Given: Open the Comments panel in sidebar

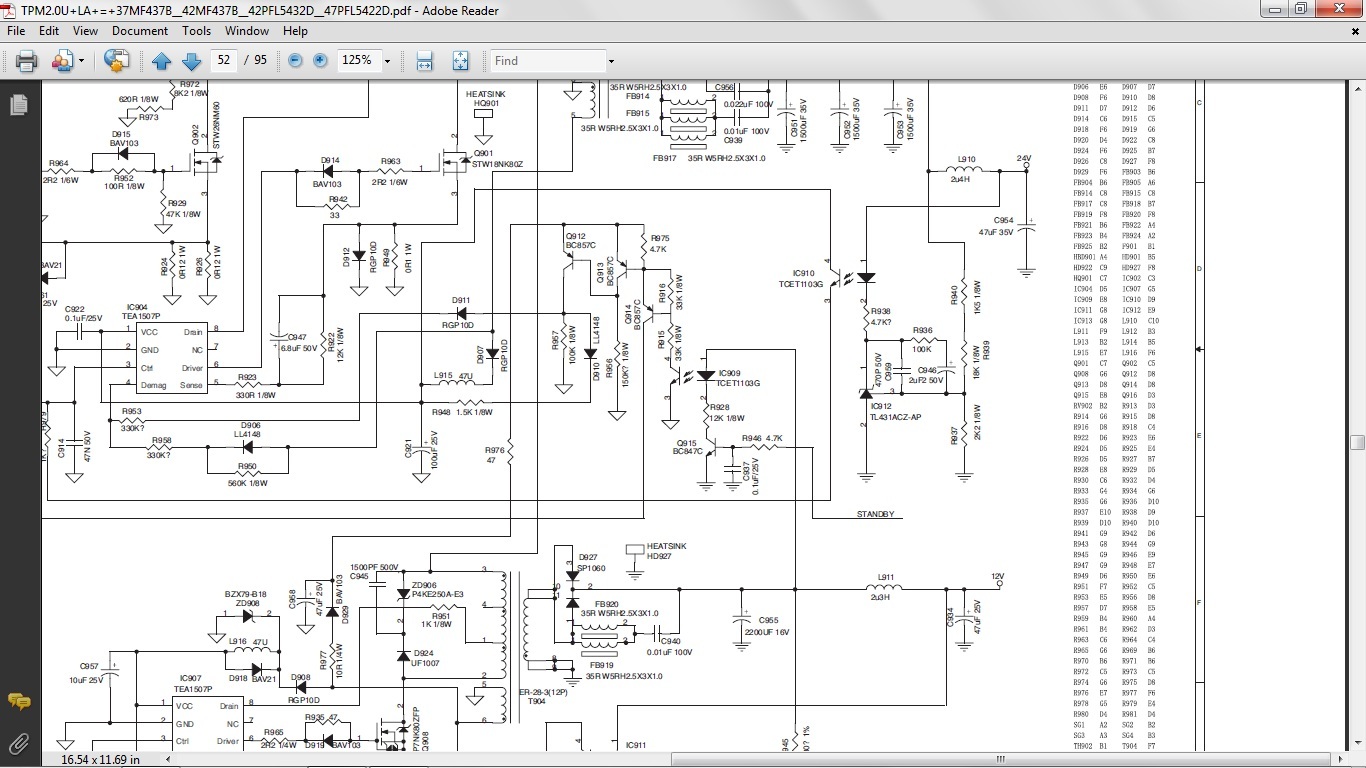Looking at the screenshot, I should tap(18, 702).
